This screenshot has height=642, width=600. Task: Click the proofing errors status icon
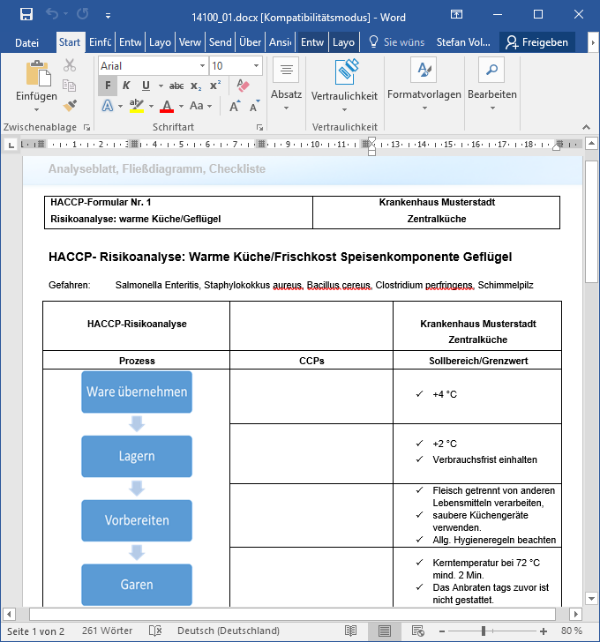153,631
